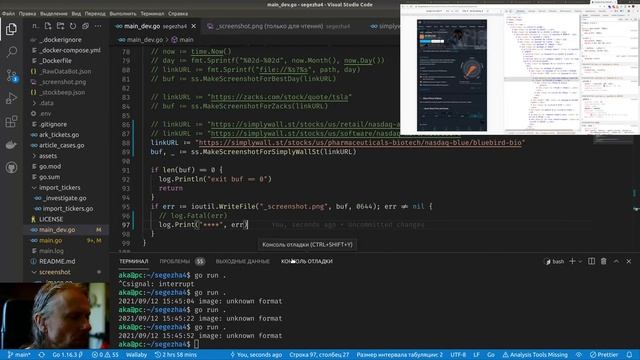Open Source Control view with badge
Image resolution: width=640 pixels, height=360 pixels.
tap(11, 75)
